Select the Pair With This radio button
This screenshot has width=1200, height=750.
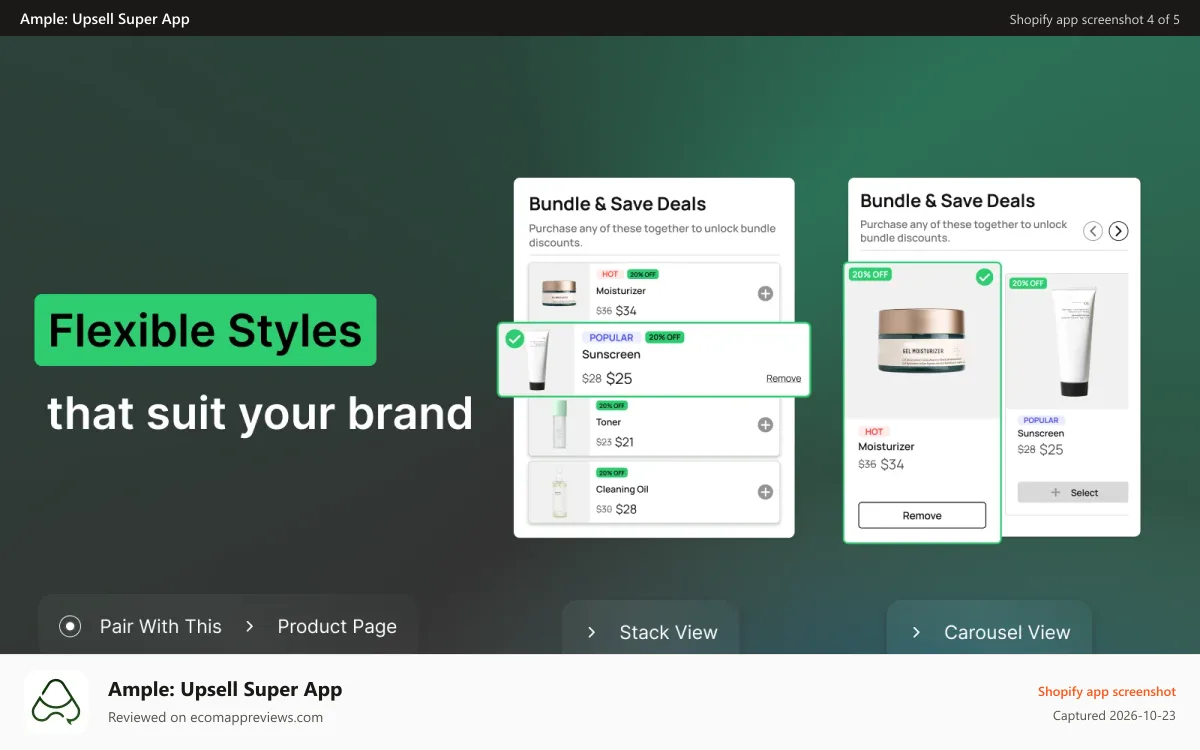[x=70, y=626]
